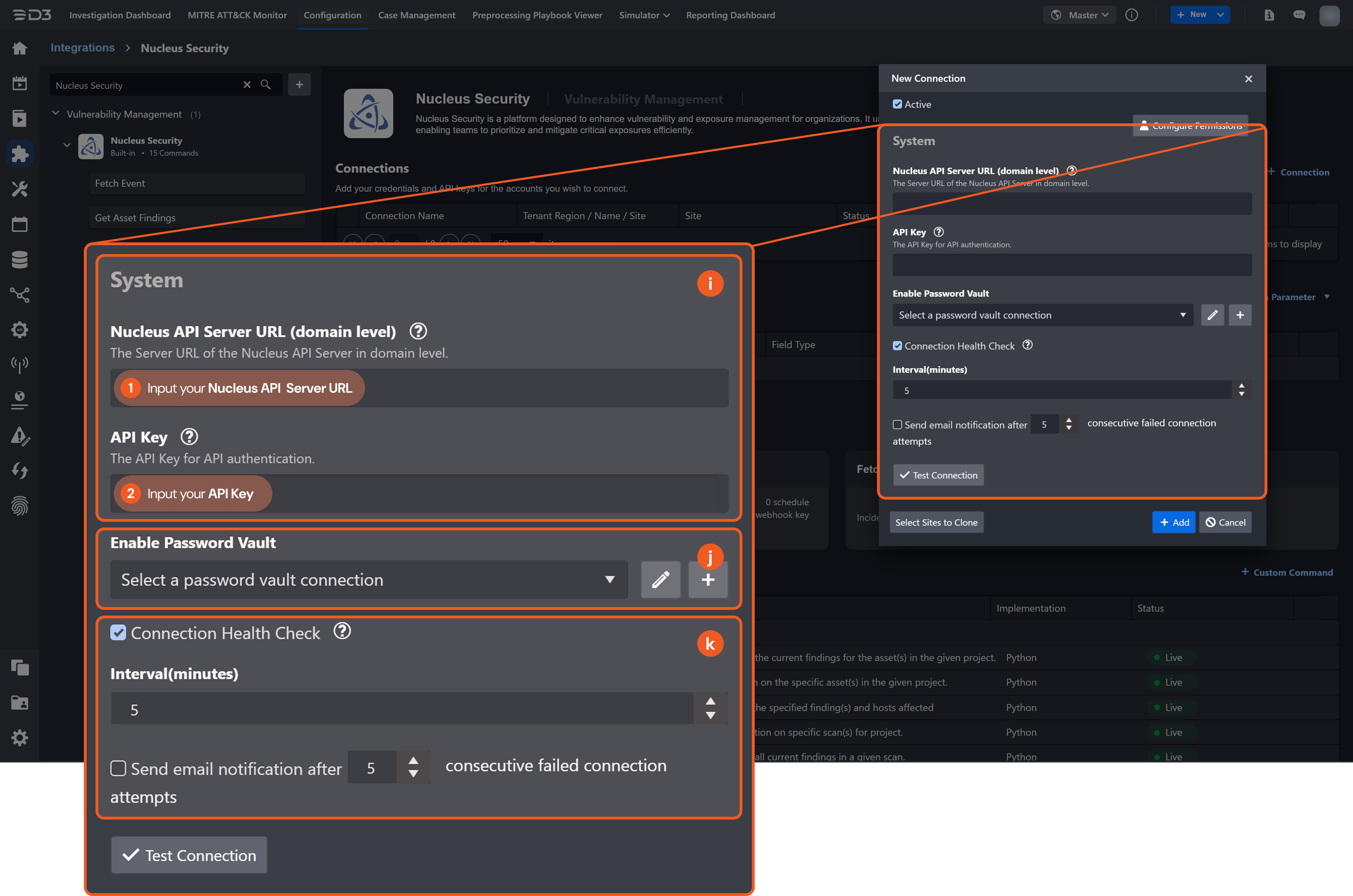Click the blue Add button

(x=1174, y=522)
